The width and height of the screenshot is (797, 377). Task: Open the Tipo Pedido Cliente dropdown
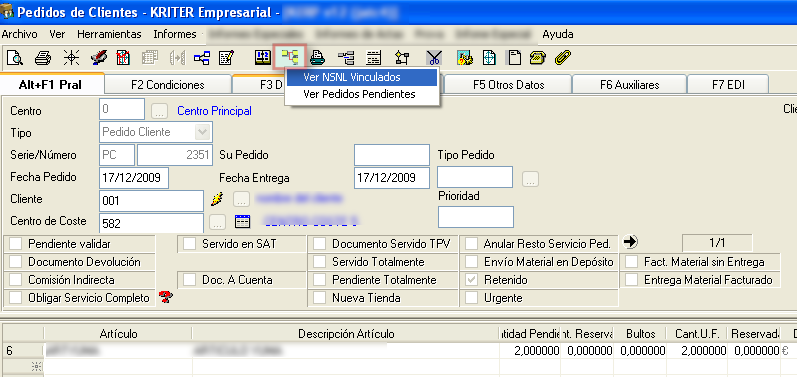click(x=202, y=132)
